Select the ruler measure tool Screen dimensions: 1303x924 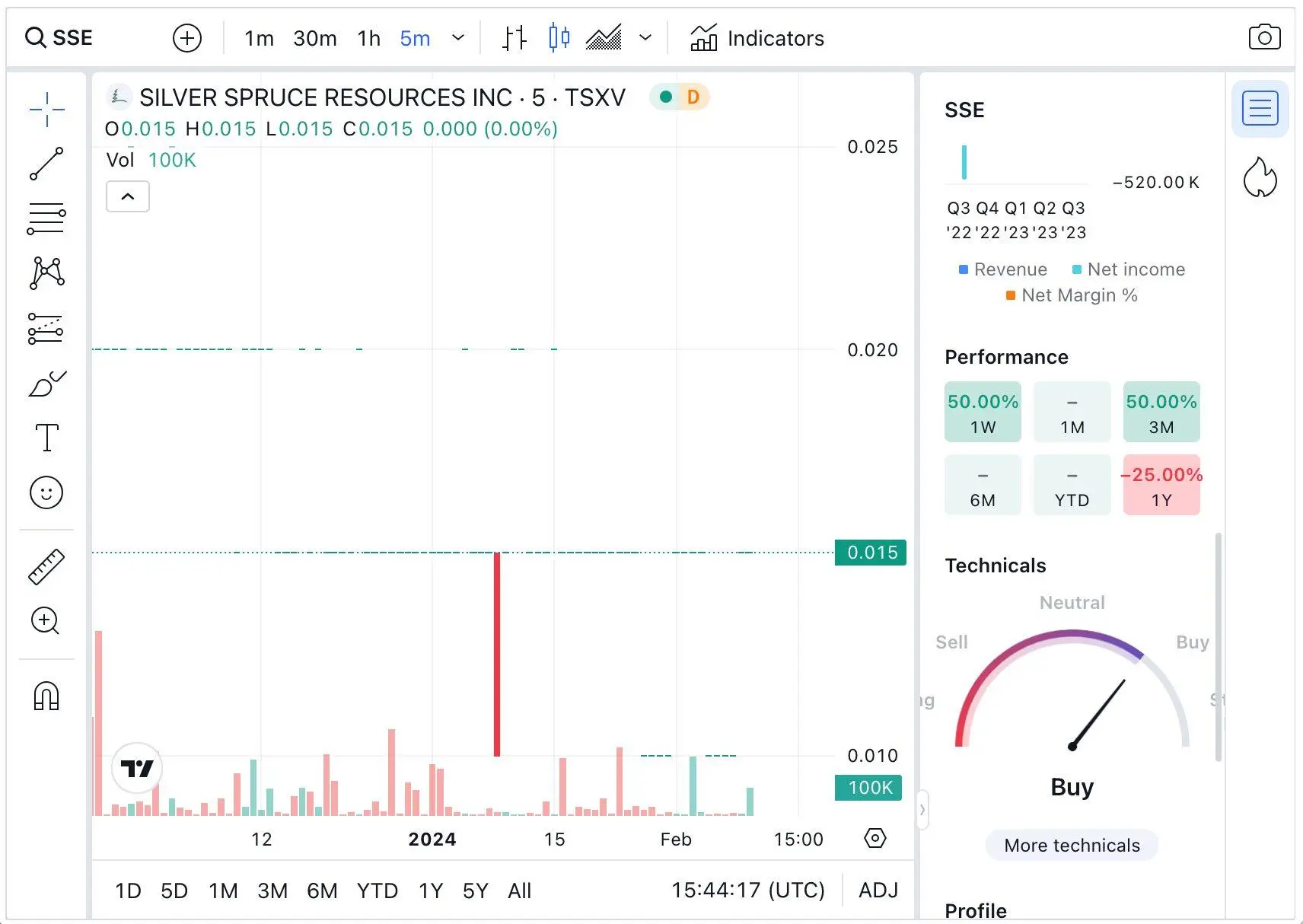pyautogui.click(x=46, y=566)
